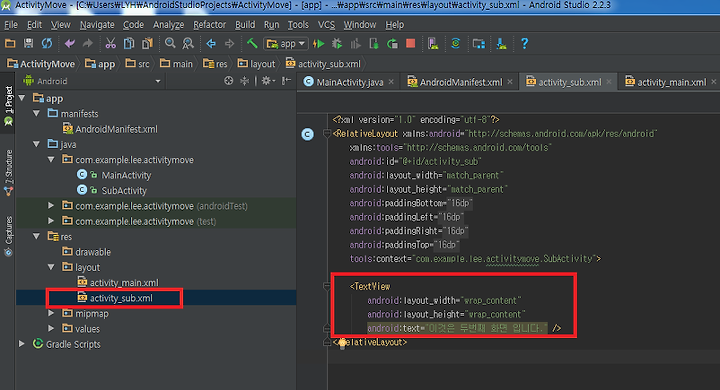Click the Run app play icon
Screen dimensions: 720x390
coord(319,44)
